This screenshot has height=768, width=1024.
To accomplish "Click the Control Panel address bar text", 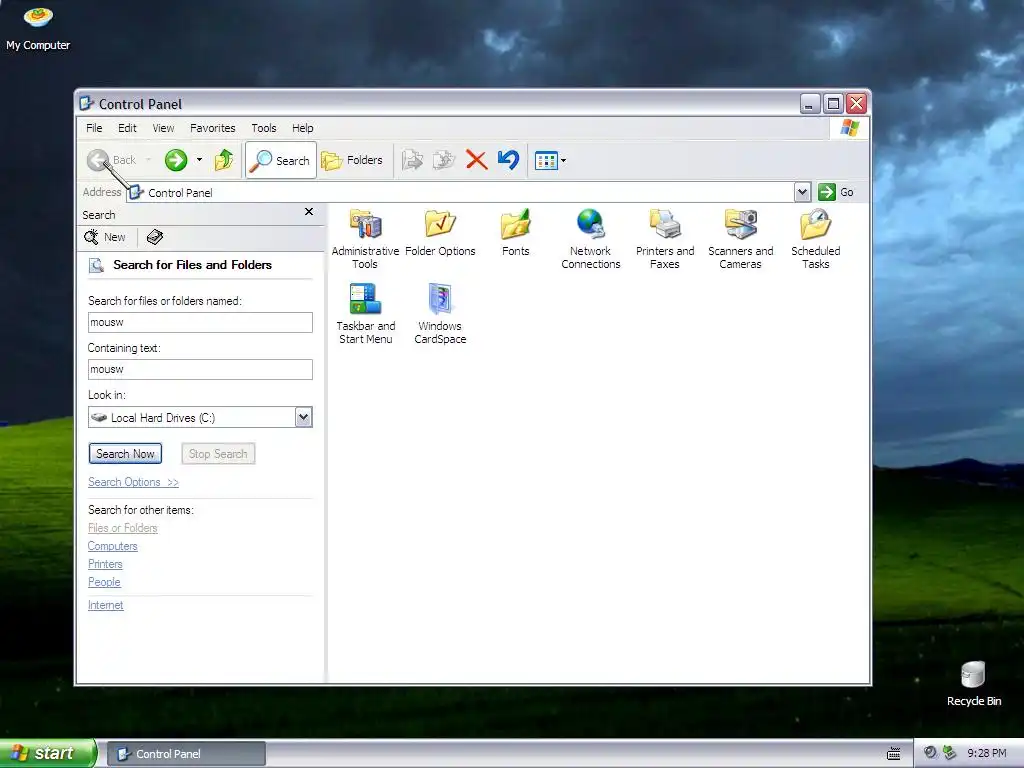I will tap(180, 193).
